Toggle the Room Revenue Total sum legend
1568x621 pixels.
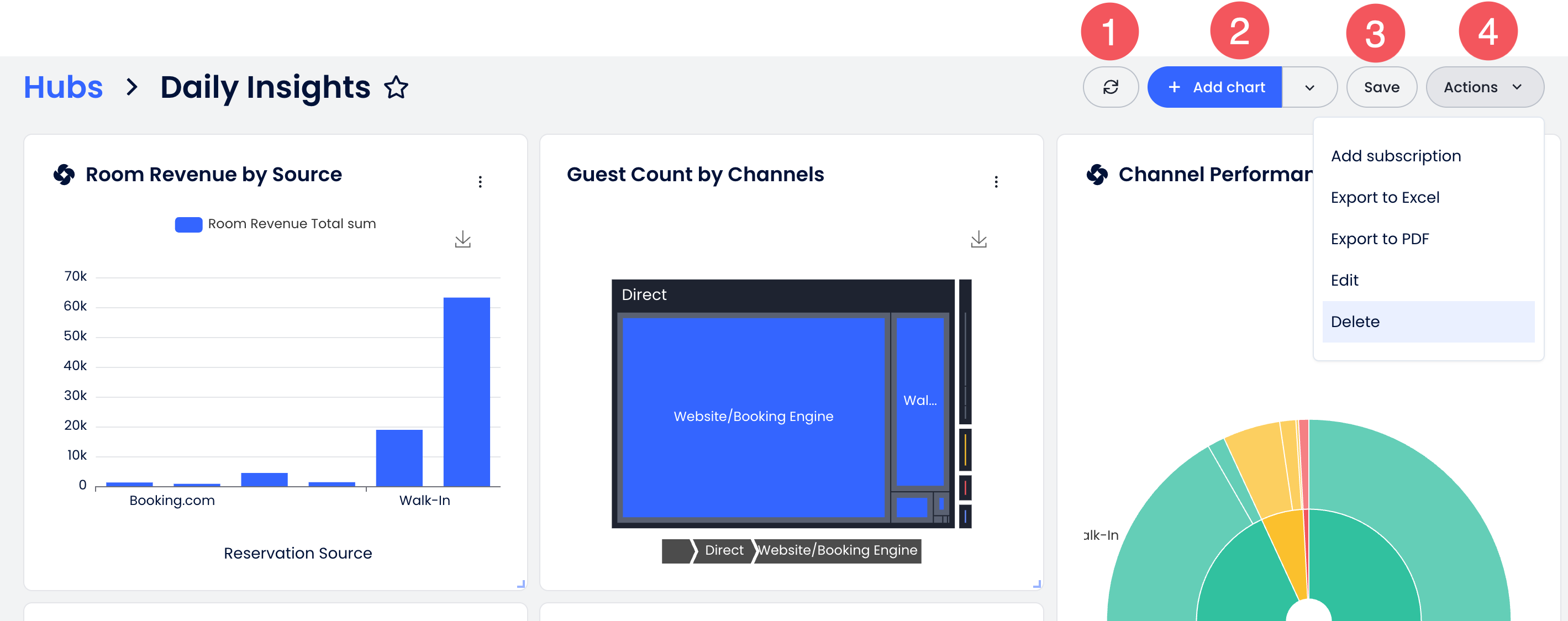275,224
